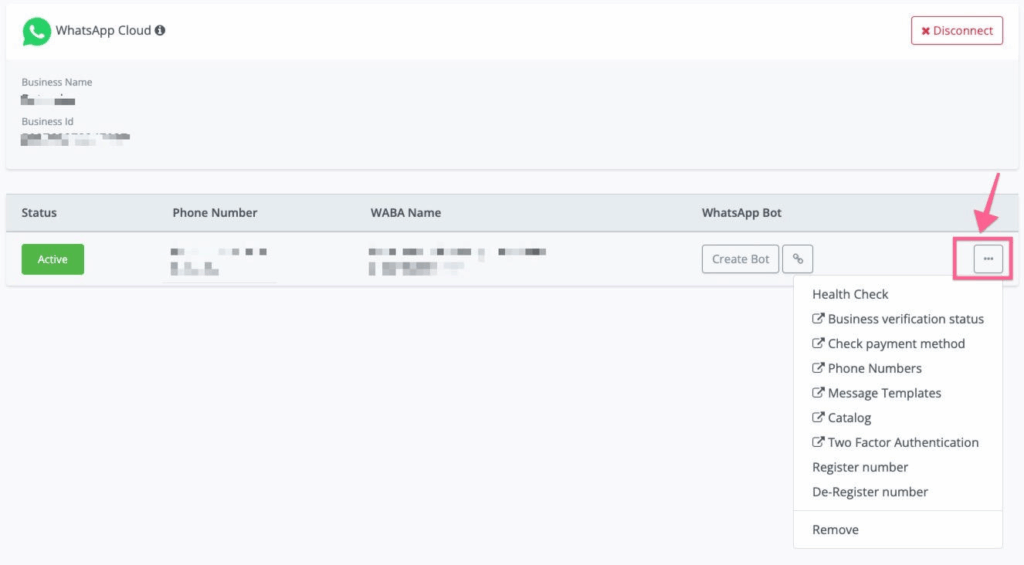
Task: Select Health Check from the menu
Action: pos(850,294)
